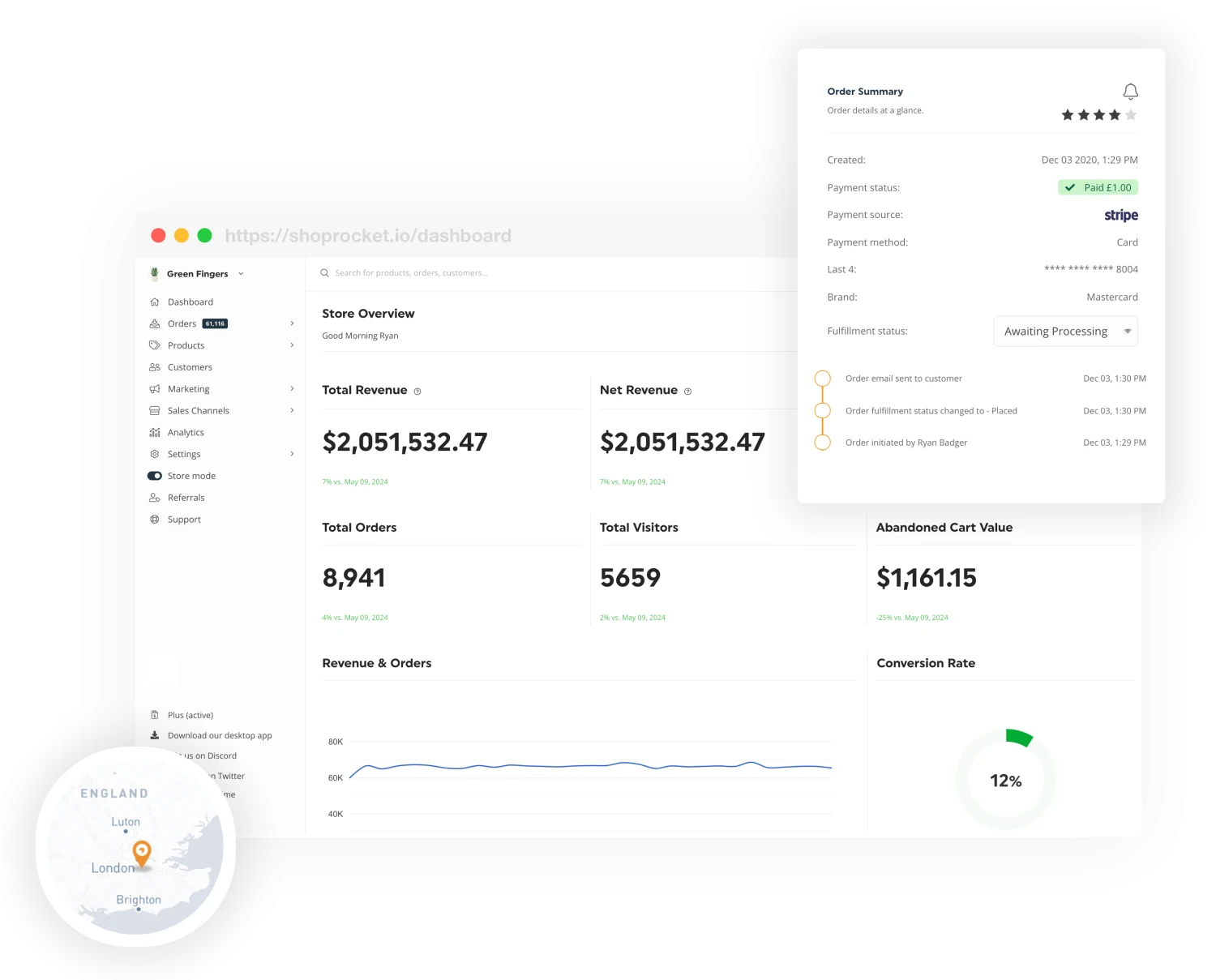Click the Plus (active) plan link
The height and width of the screenshot is (980, 1216).
191,715
